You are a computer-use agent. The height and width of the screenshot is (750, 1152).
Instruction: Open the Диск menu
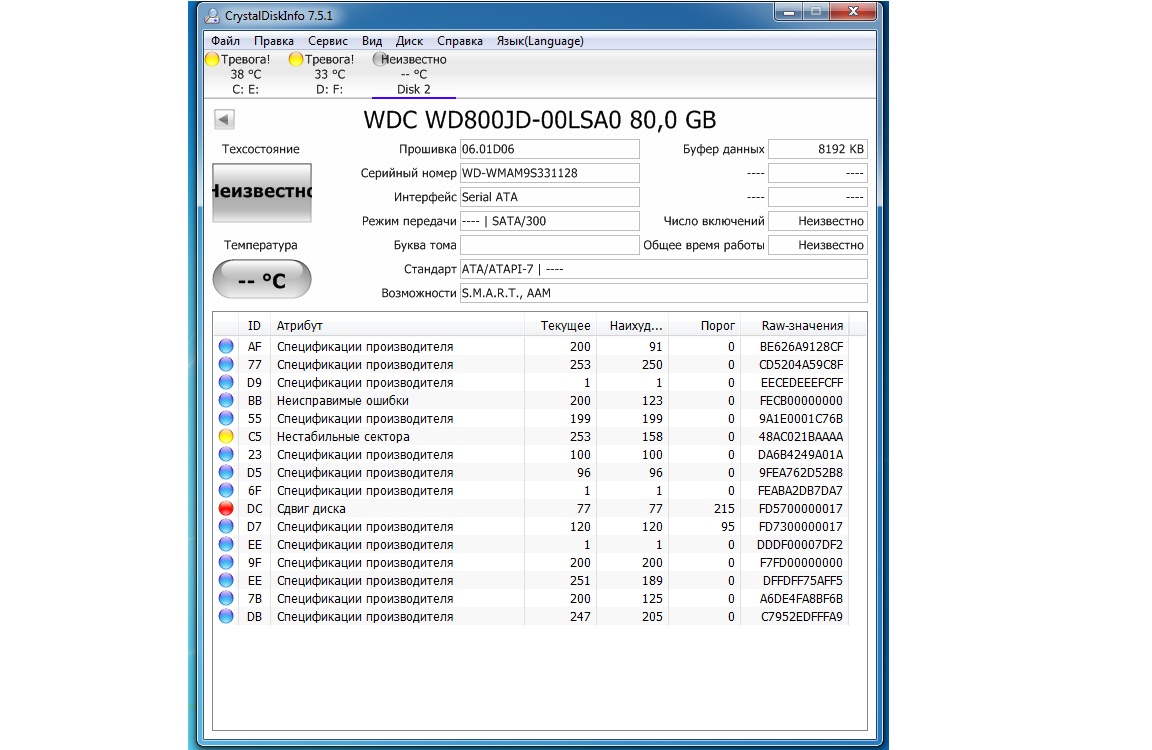point(409,41)
